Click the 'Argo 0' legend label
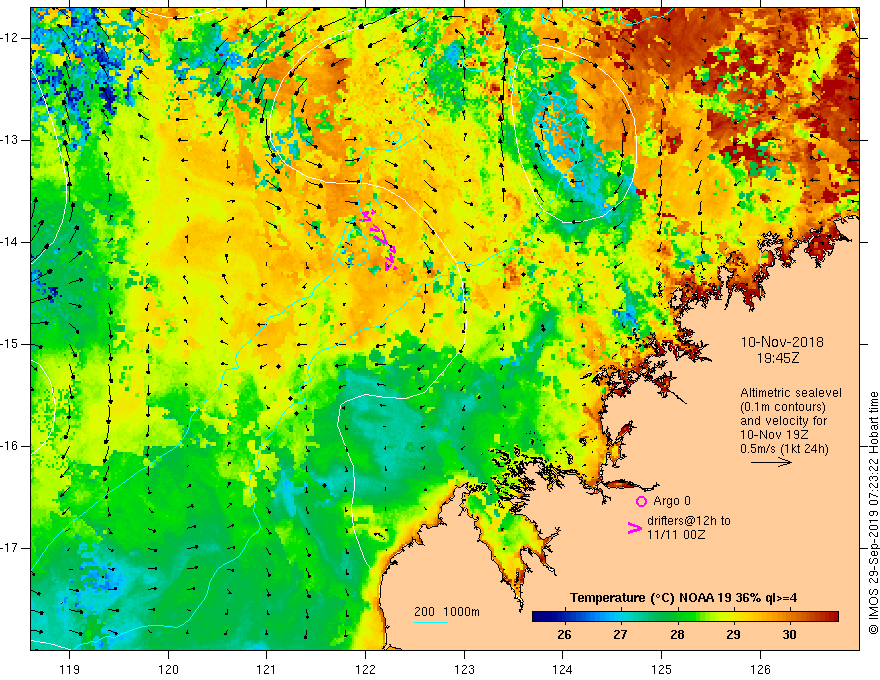Viewport: 880px width, 680px height. coord(672,501)
